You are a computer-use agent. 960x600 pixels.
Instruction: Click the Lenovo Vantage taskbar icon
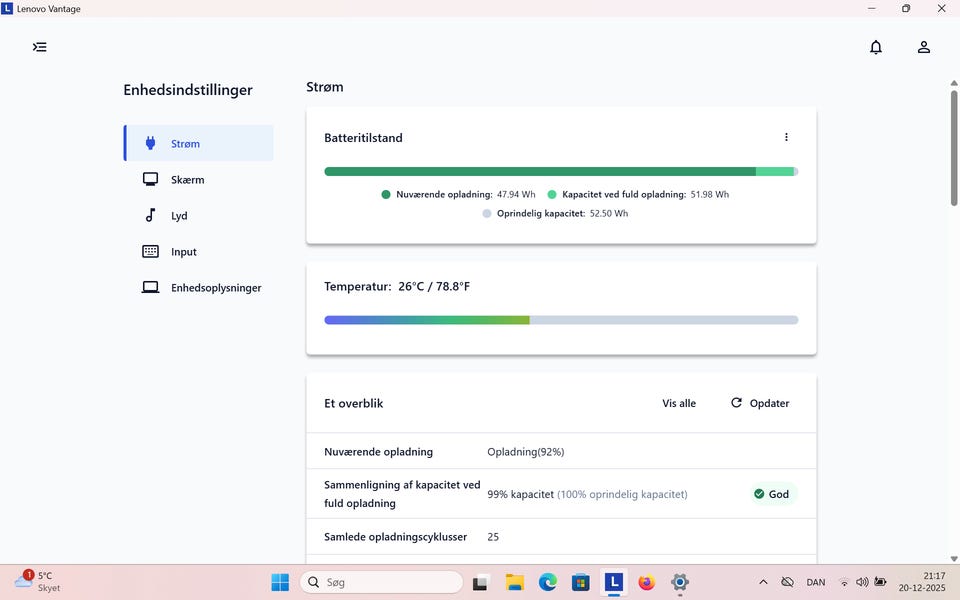613,582
